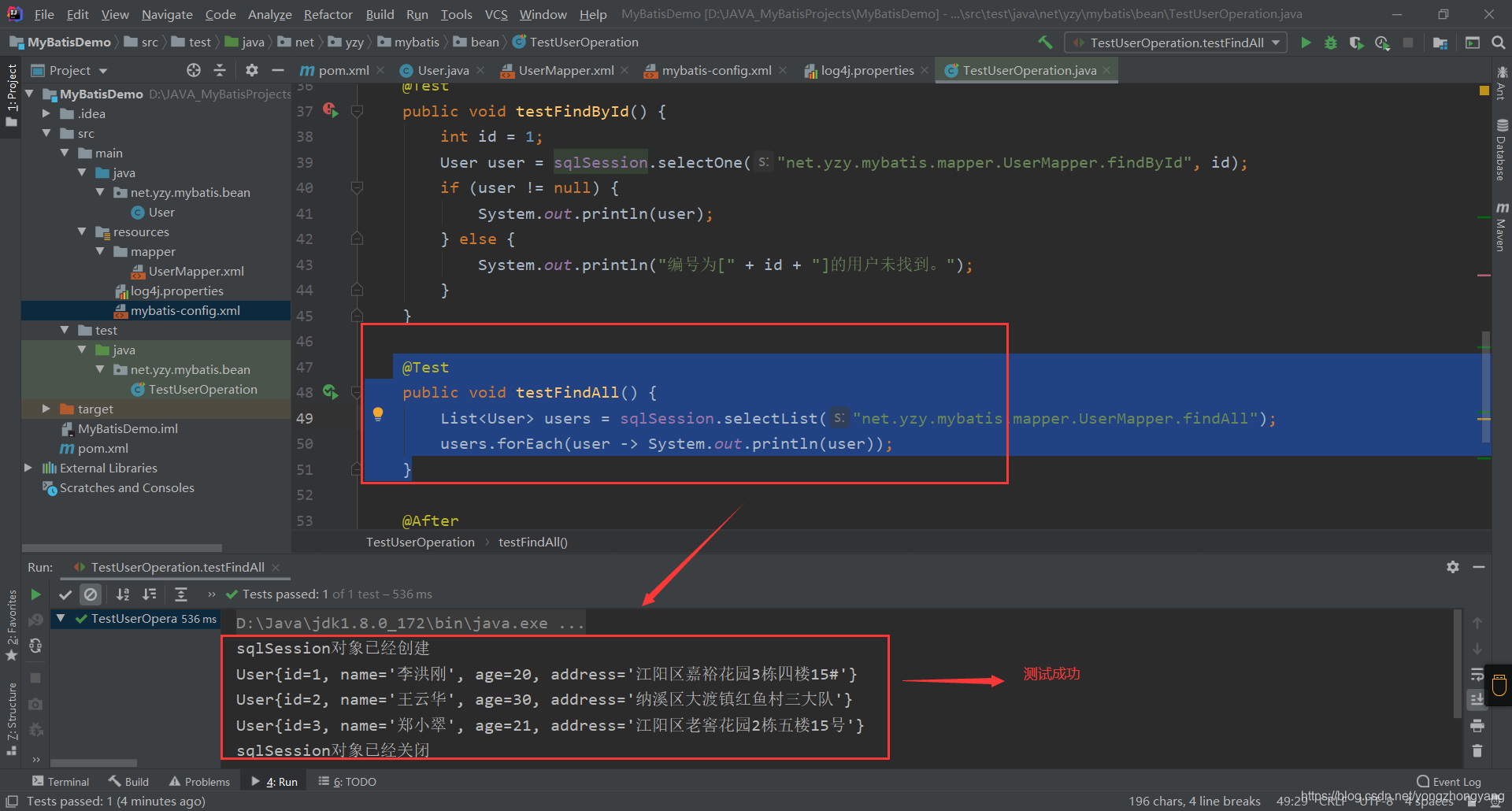The image size is (1512, 811).
Task: Toggle the Database side tool window
Action: point(1502,150)
